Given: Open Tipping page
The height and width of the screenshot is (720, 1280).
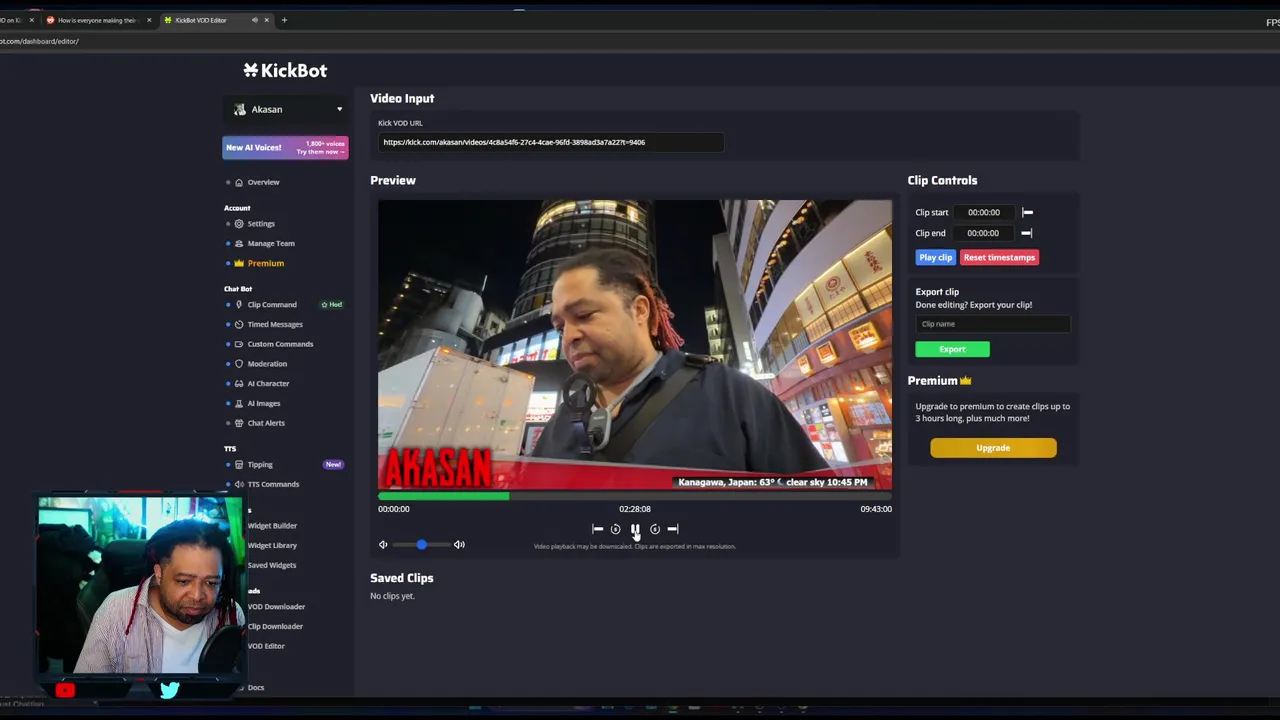Looking at the screenshot, I should click(260, 464).
